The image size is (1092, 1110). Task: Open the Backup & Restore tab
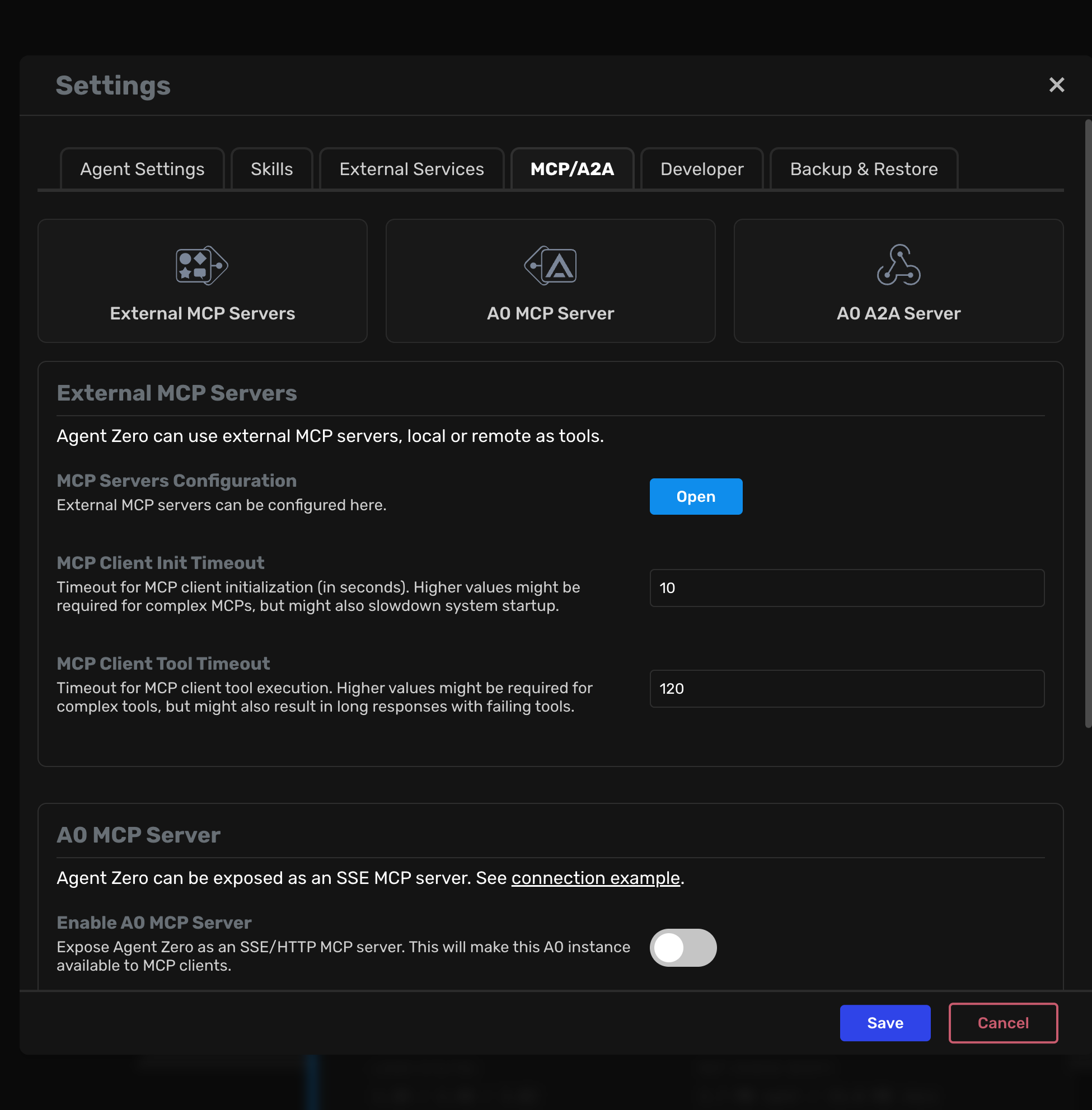[863, 168]
